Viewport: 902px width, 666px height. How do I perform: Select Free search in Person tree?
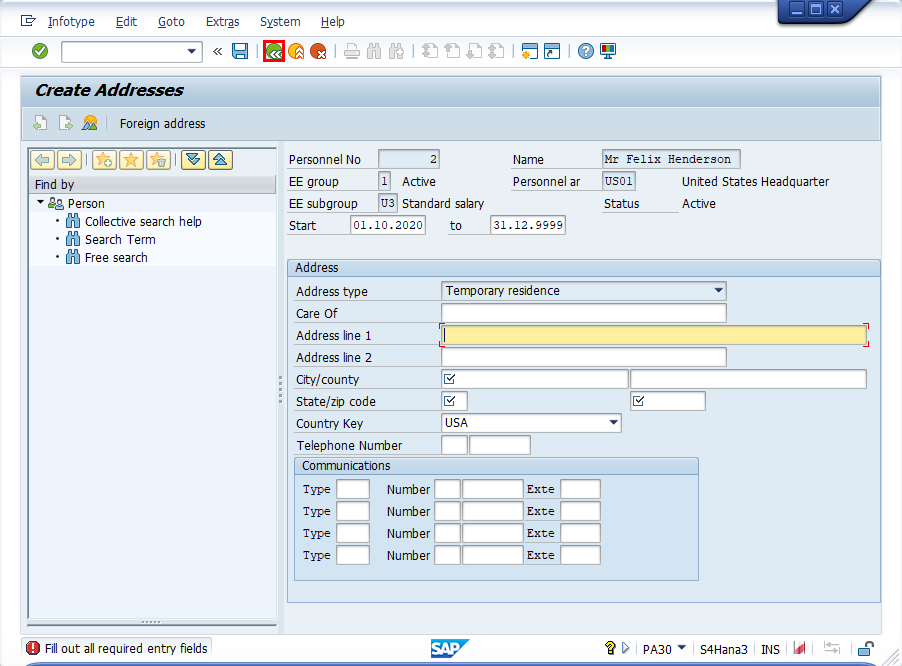[116, 258]
